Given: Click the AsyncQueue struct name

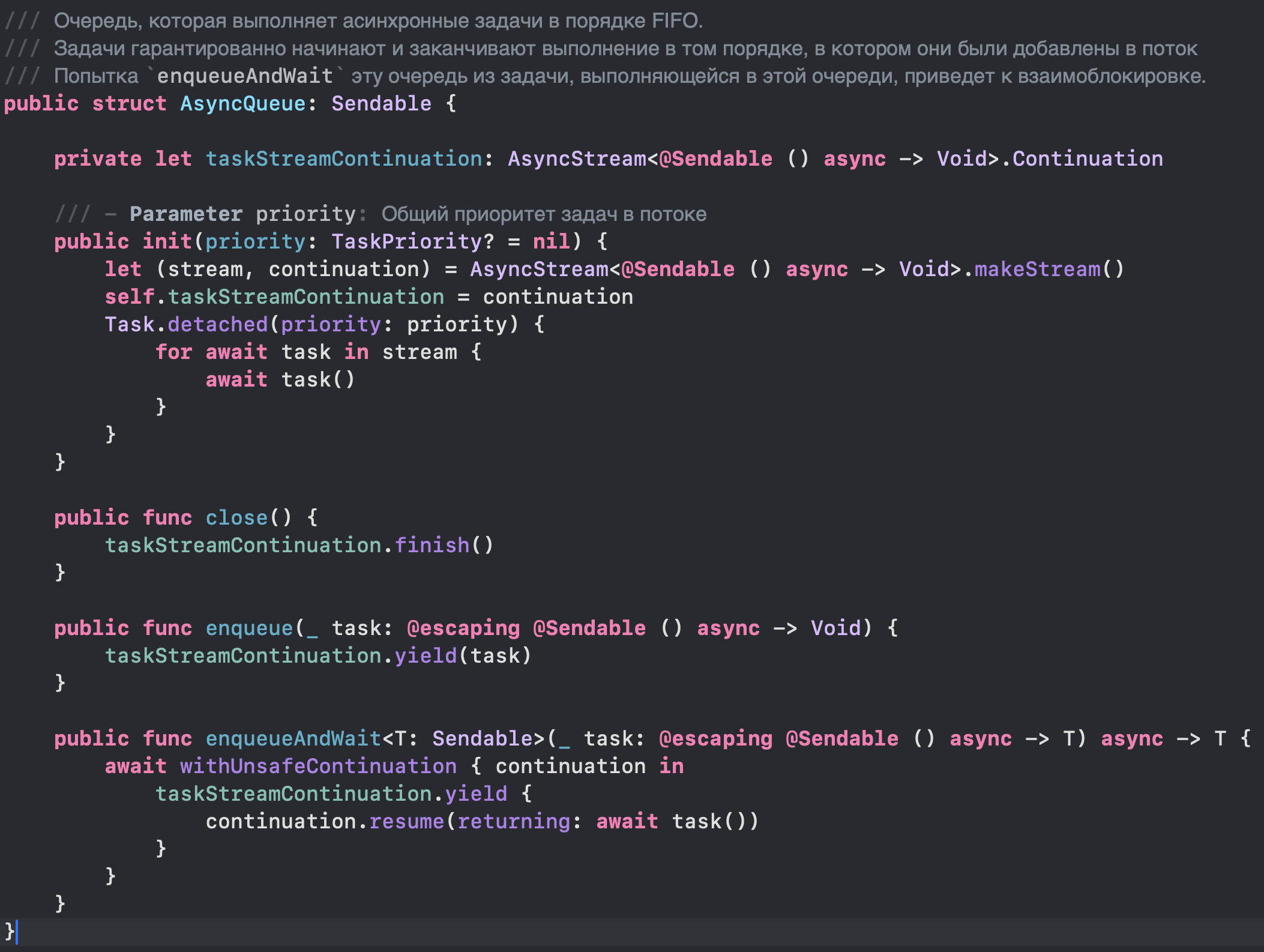Looking at the screenshot, I should (x=243, y=104).
